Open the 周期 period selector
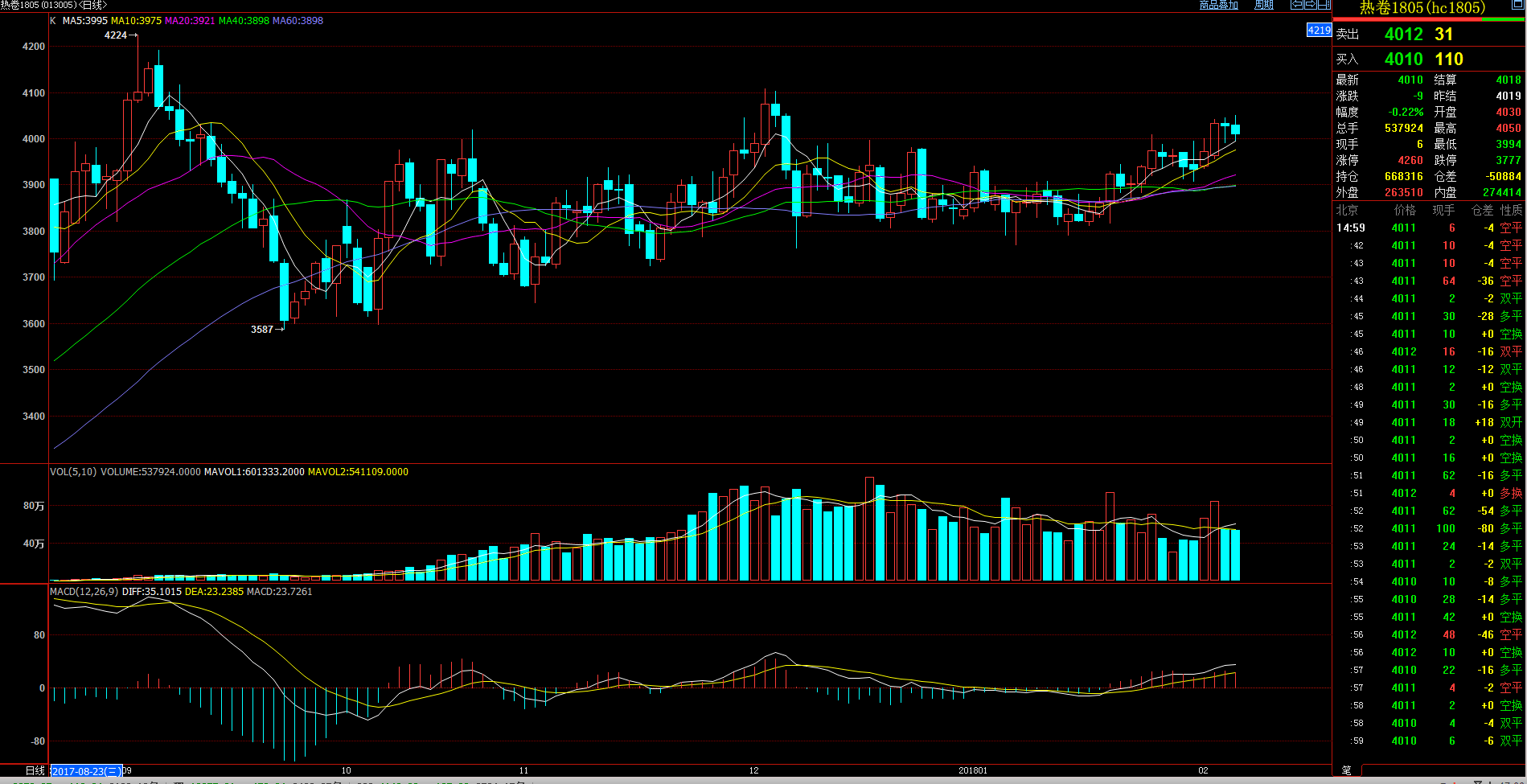 [x=1263, y=5]
